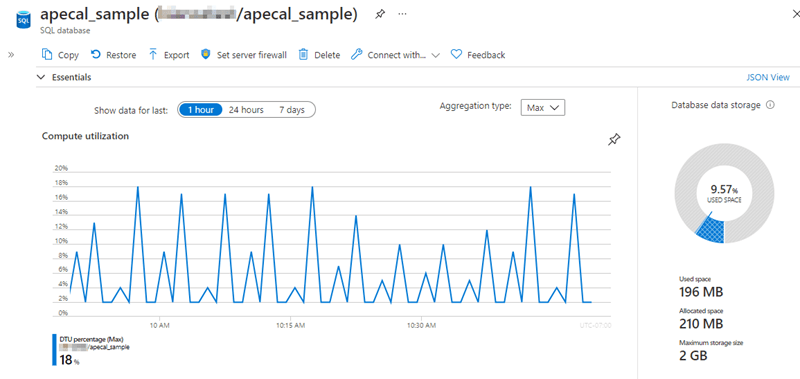
Task: Click the 2 GB maximum storage value
Action: 693,356
